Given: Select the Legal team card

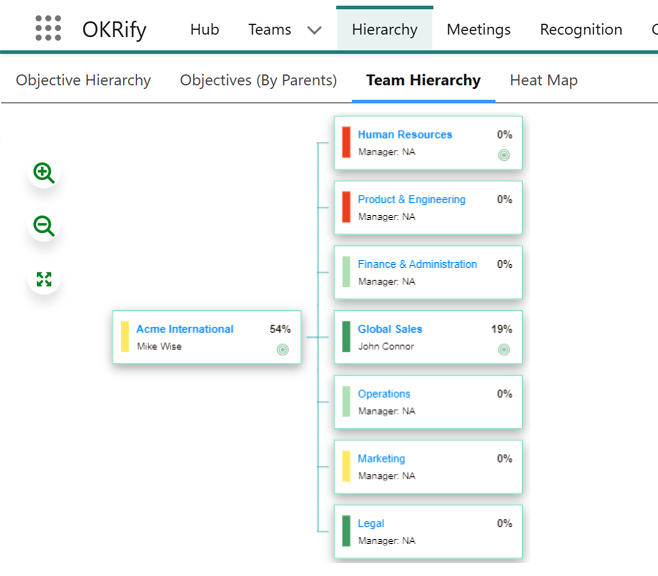Looking at the screenshot, I should click(x=427, y=532).
